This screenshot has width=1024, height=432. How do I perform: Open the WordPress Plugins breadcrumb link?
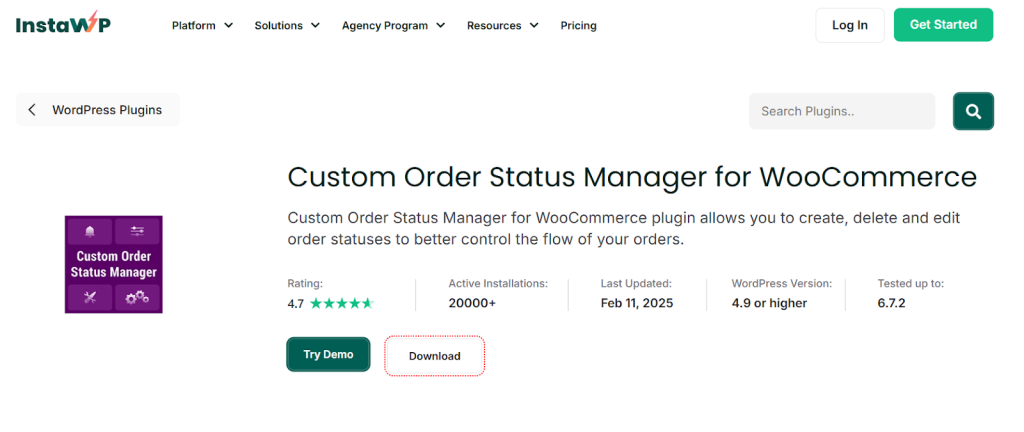click(106, 110)
